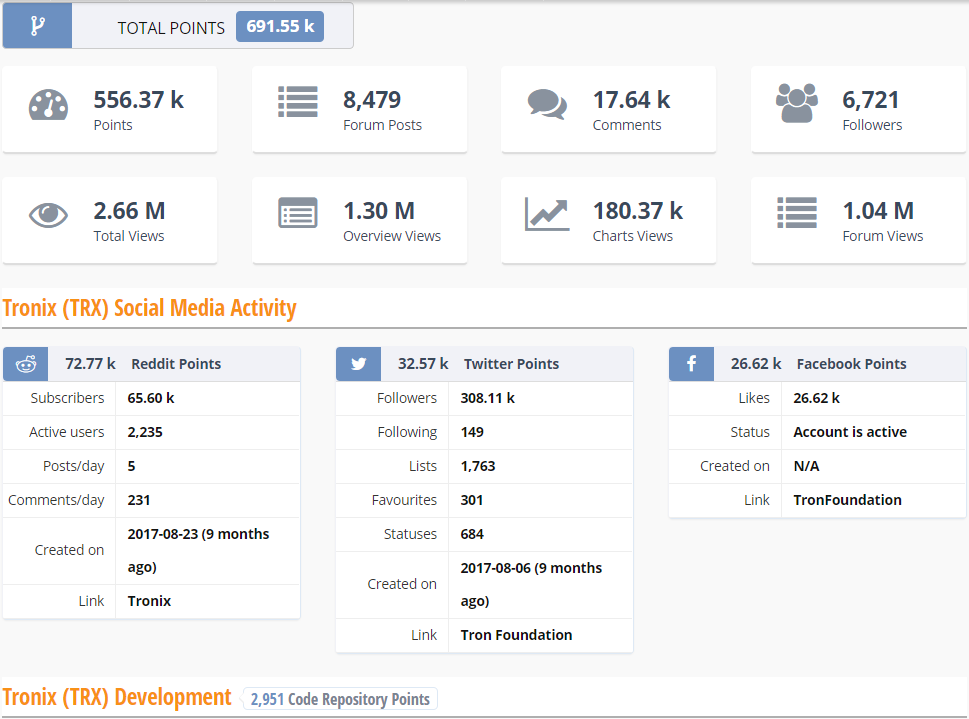Click the 8,479 forum posts value
Screen dimensions: 969x719
(372, 100)
